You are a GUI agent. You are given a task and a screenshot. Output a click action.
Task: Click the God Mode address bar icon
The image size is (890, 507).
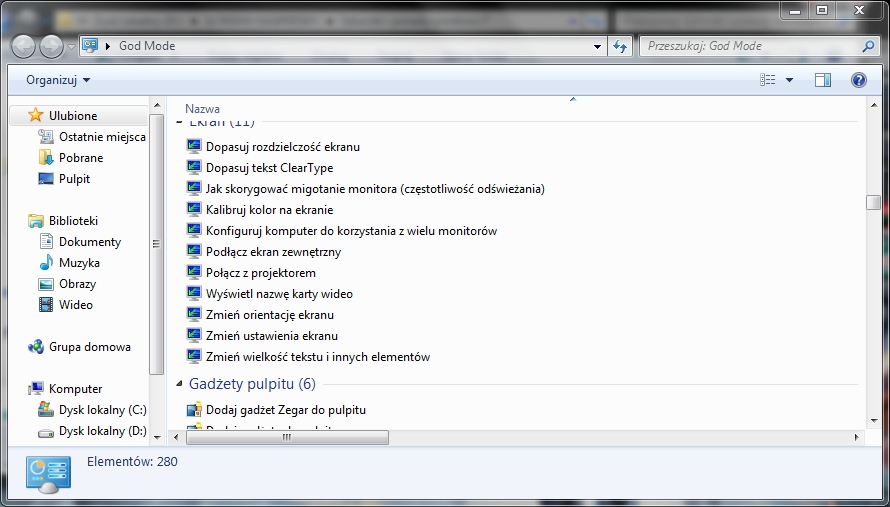click(90, 45)
